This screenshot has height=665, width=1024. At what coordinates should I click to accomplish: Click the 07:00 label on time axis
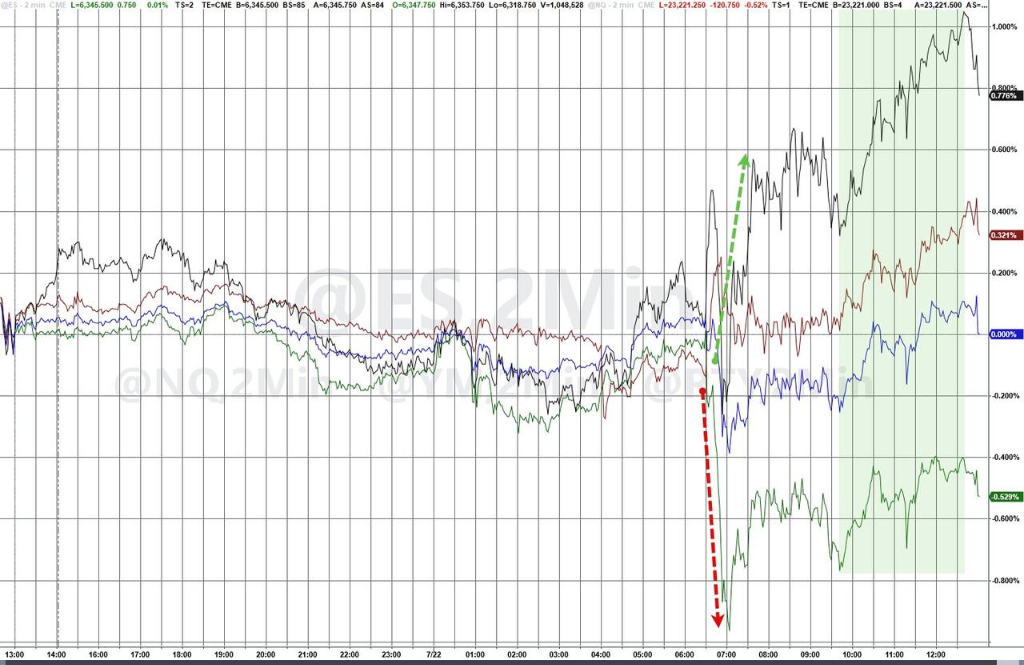click(727, 655)
